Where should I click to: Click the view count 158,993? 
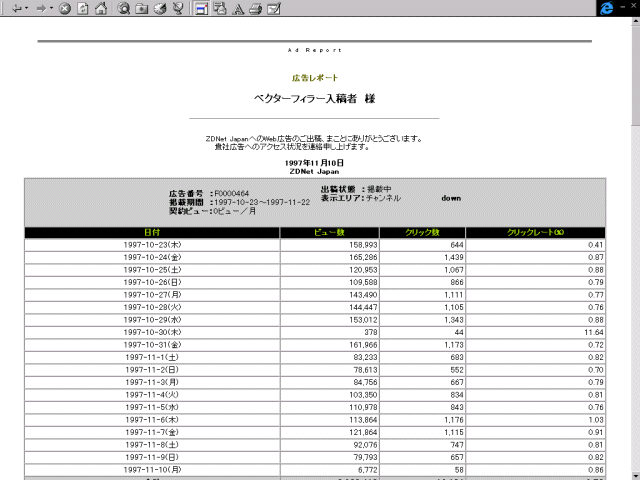point(363,245)
